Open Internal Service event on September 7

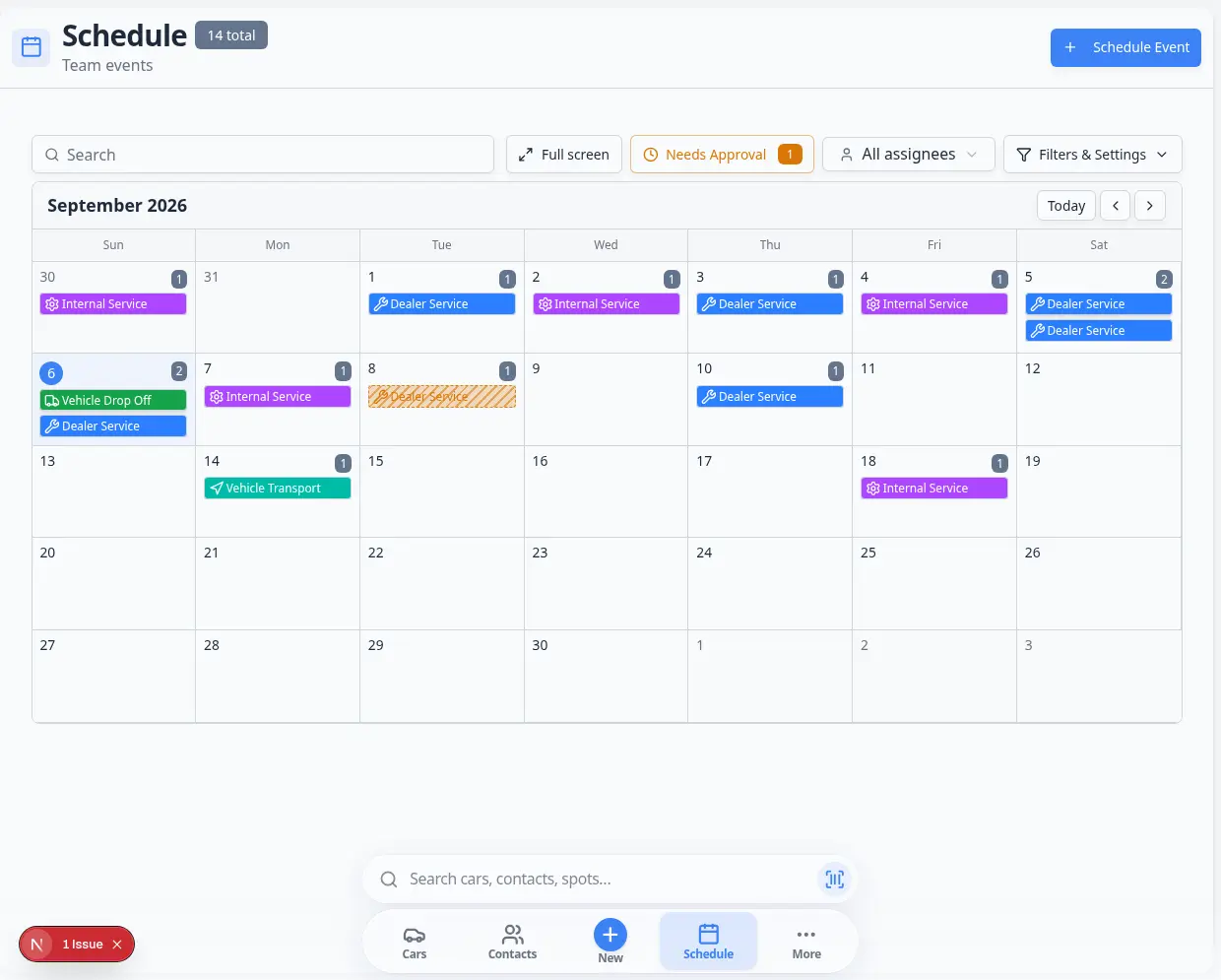click(x=278, y=396)
